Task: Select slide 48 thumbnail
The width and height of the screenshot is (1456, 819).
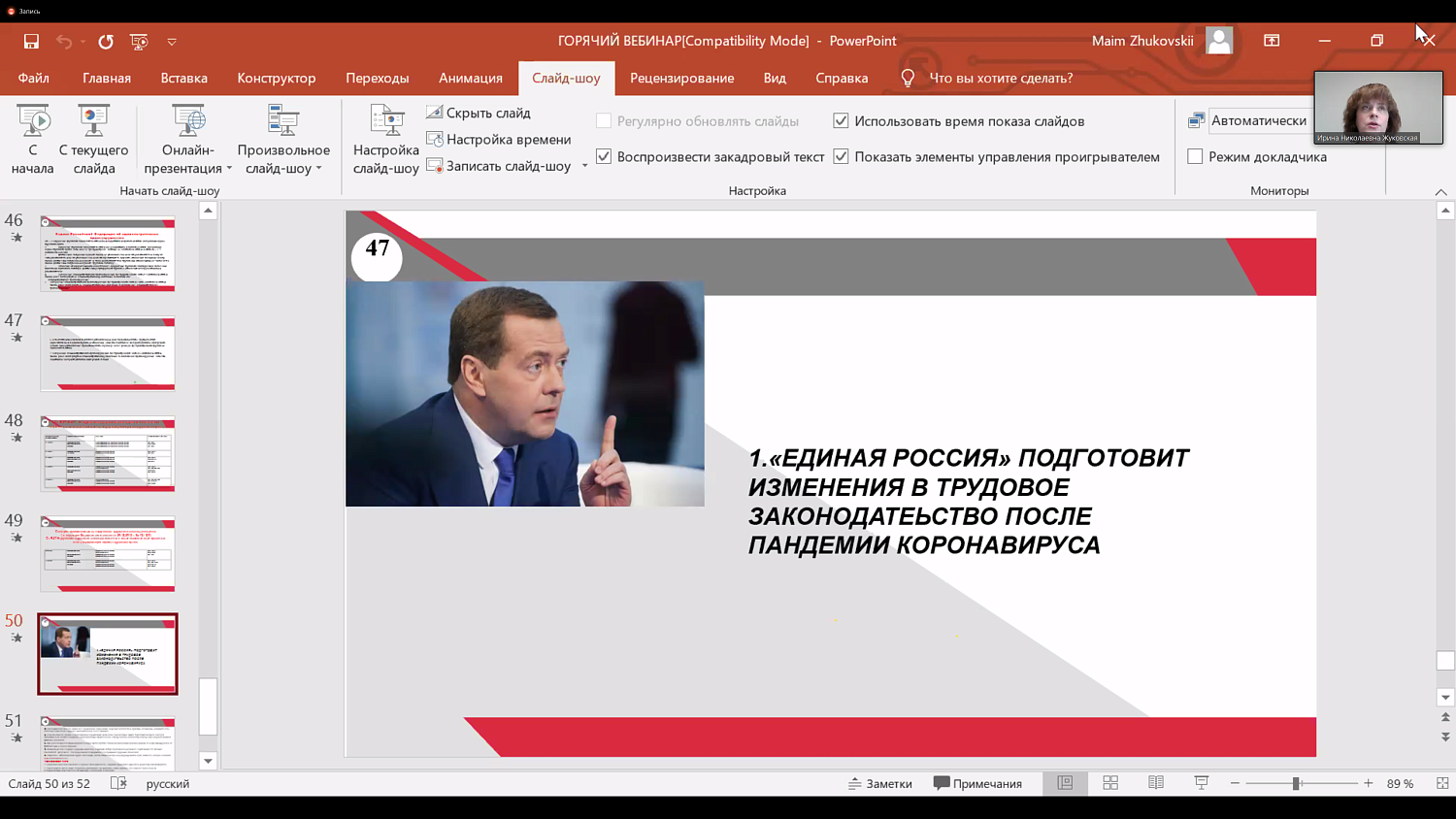Action: (108, 454)
